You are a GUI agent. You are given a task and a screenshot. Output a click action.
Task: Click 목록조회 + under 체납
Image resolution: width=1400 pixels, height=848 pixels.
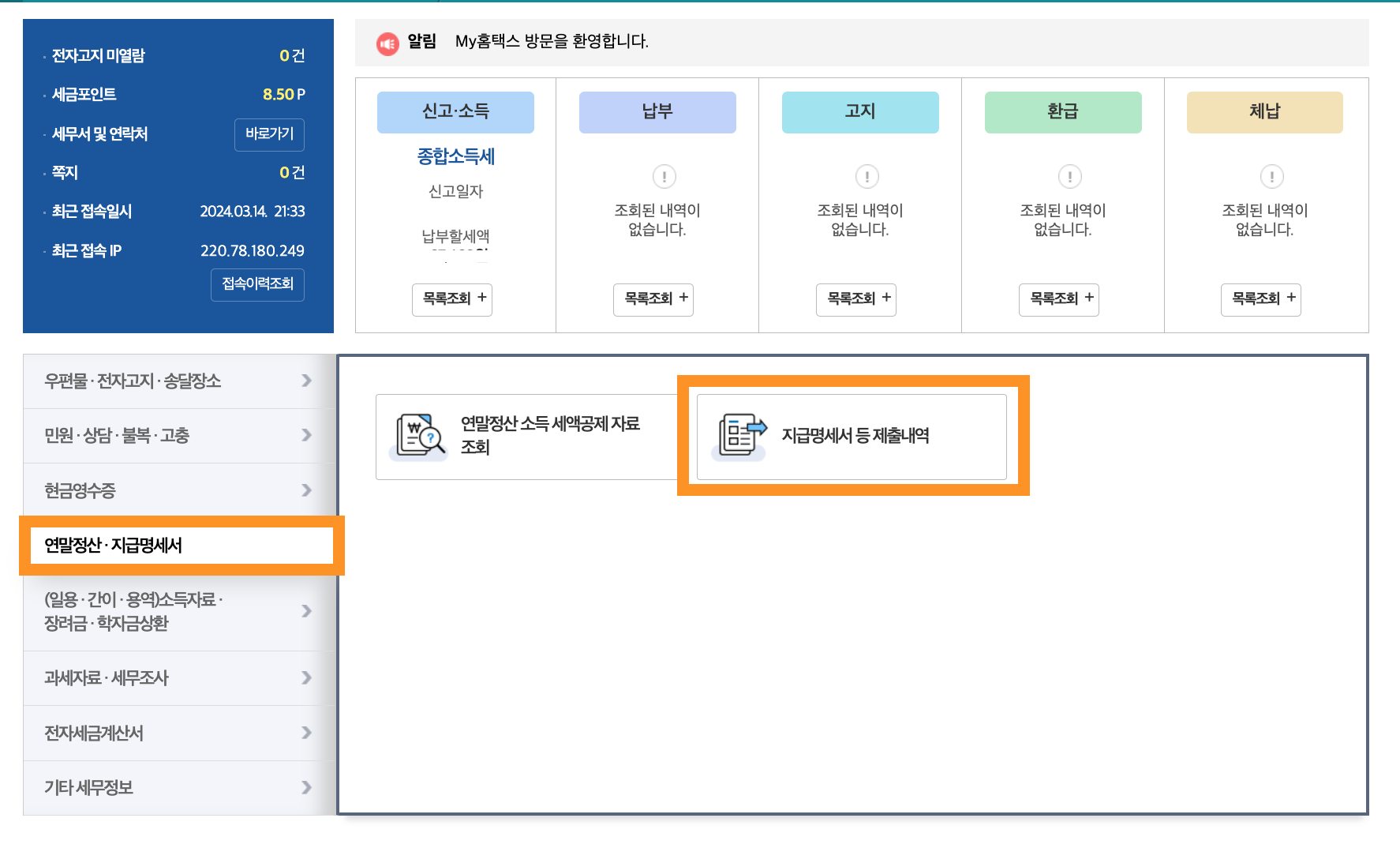pos(1261,299)
